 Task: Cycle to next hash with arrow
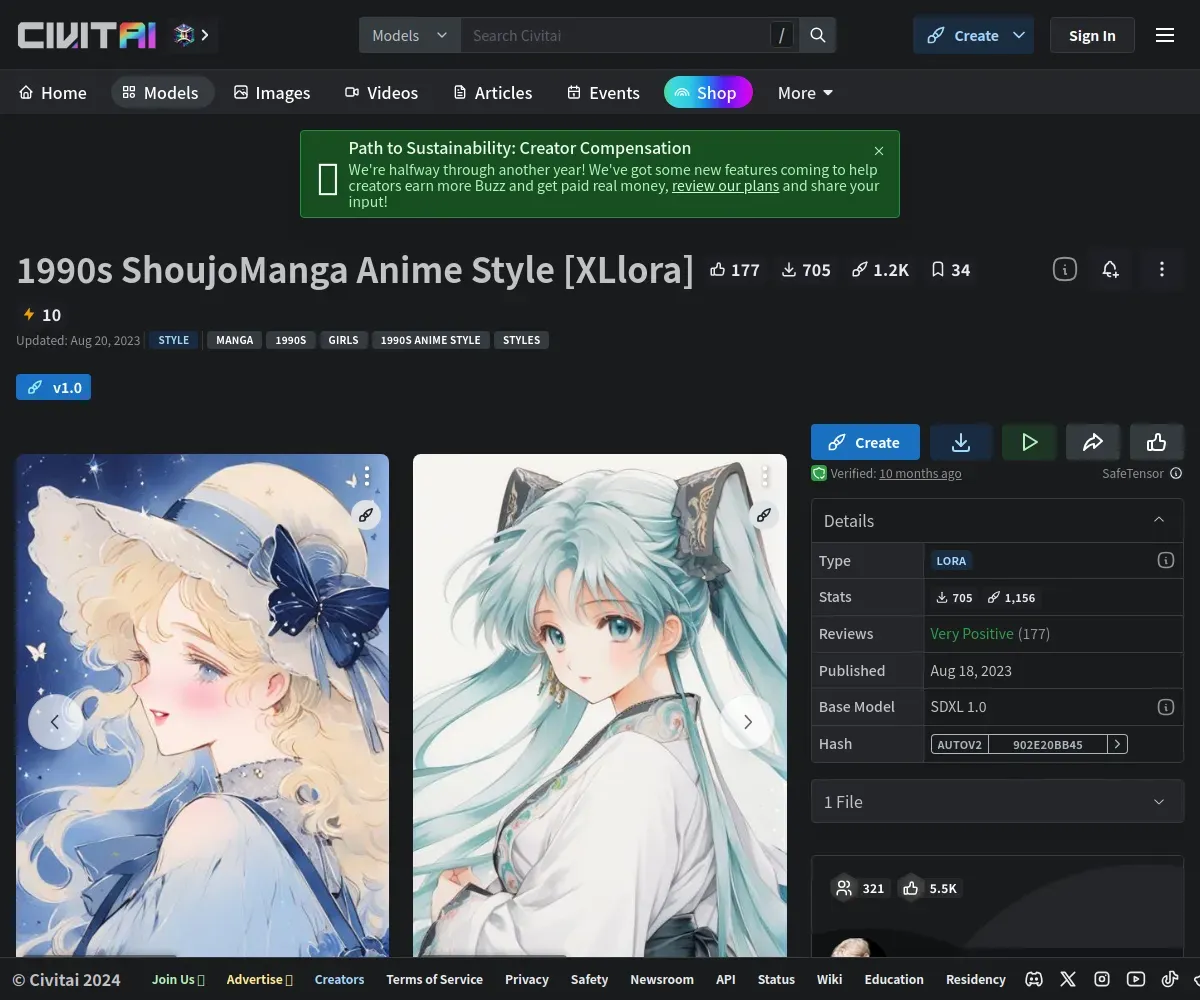tap(1118, 744)
